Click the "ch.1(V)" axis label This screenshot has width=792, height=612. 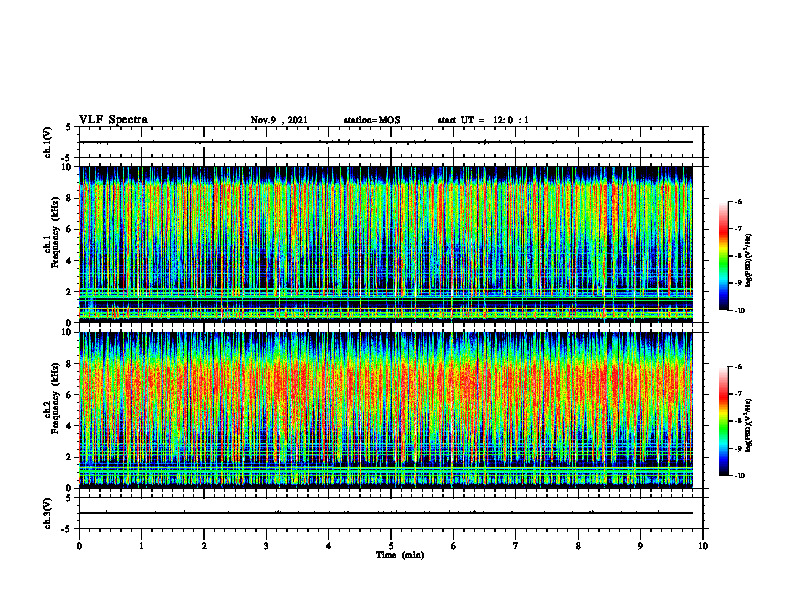click(47, 142)
